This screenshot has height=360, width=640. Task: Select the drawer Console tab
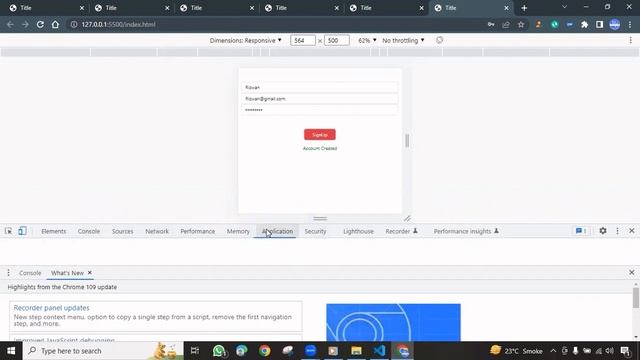[30, 273]
